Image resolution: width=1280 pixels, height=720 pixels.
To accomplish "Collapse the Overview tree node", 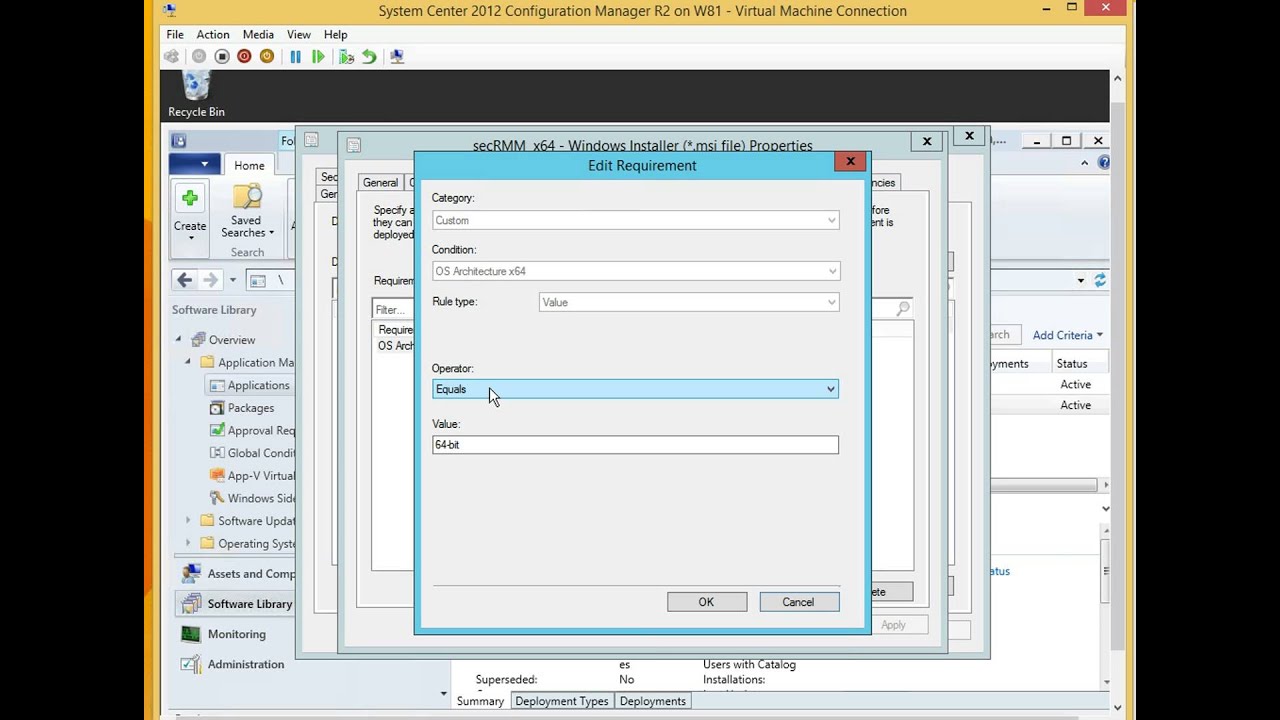I will coord(179,340).
